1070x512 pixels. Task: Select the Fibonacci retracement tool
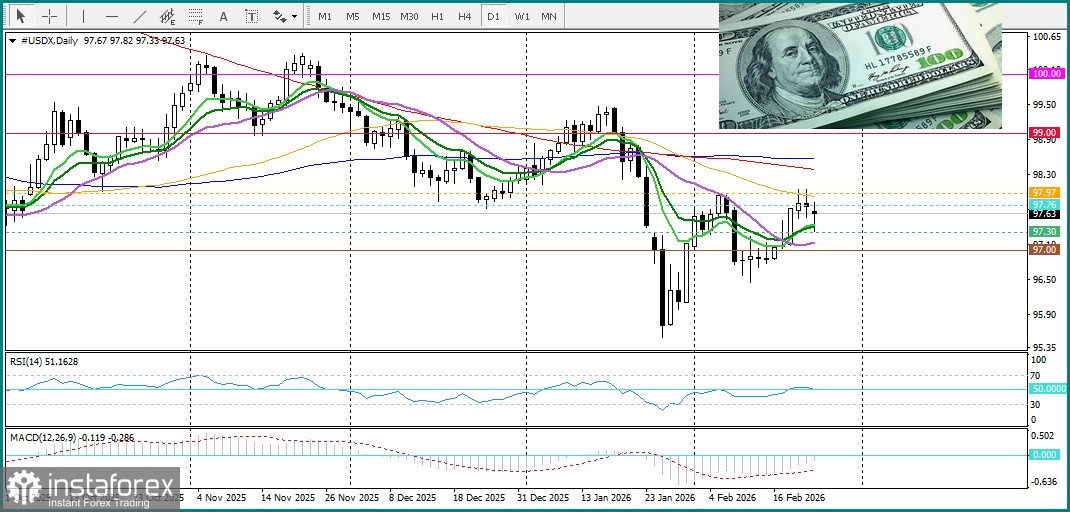tap(195, 17)
